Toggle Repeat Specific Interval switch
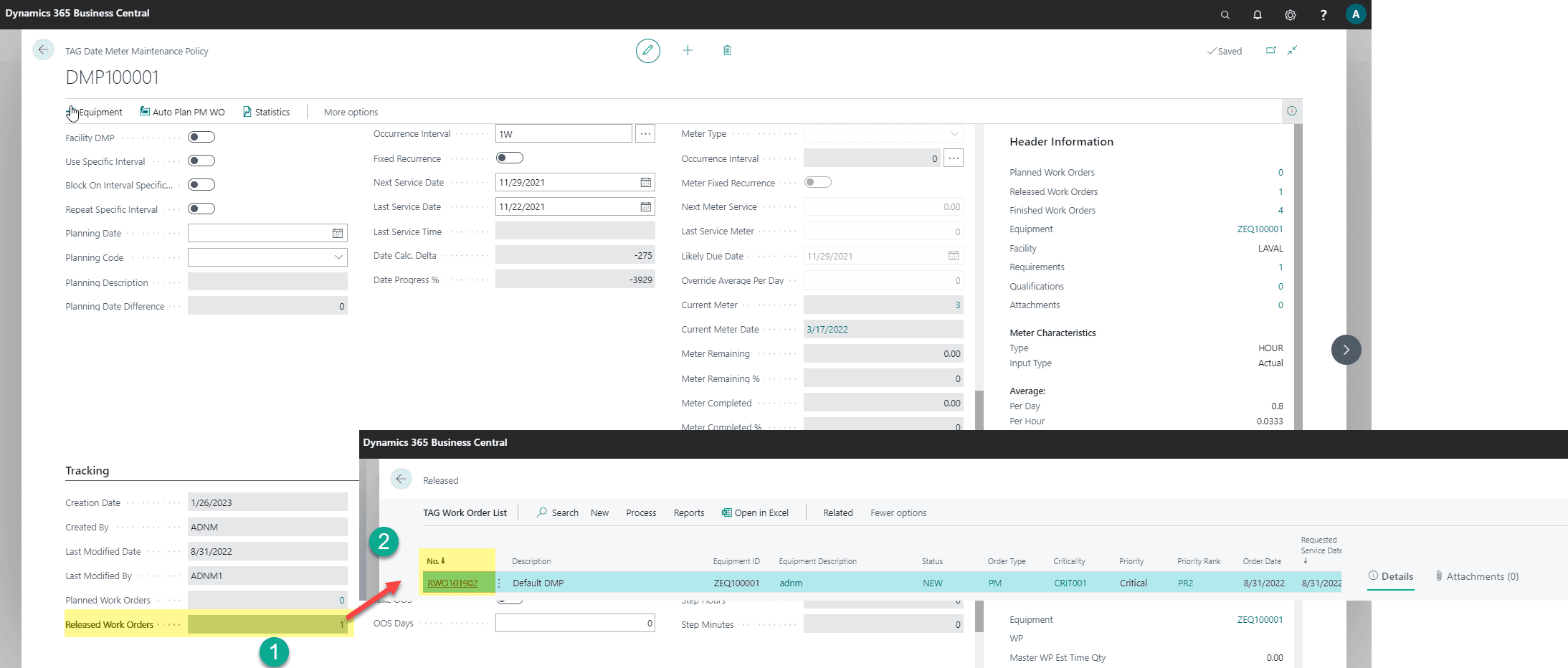The width and height of the screenshot is (1568, 668). pos(201,209)
